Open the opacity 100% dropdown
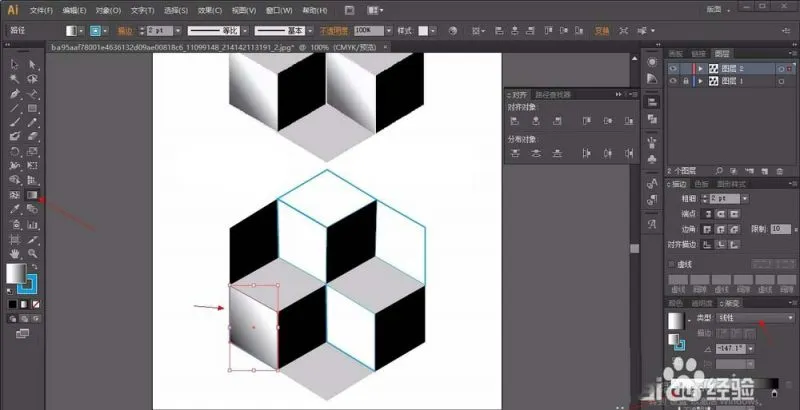Viewport: 800px width, 410px height. click(389, 31)
